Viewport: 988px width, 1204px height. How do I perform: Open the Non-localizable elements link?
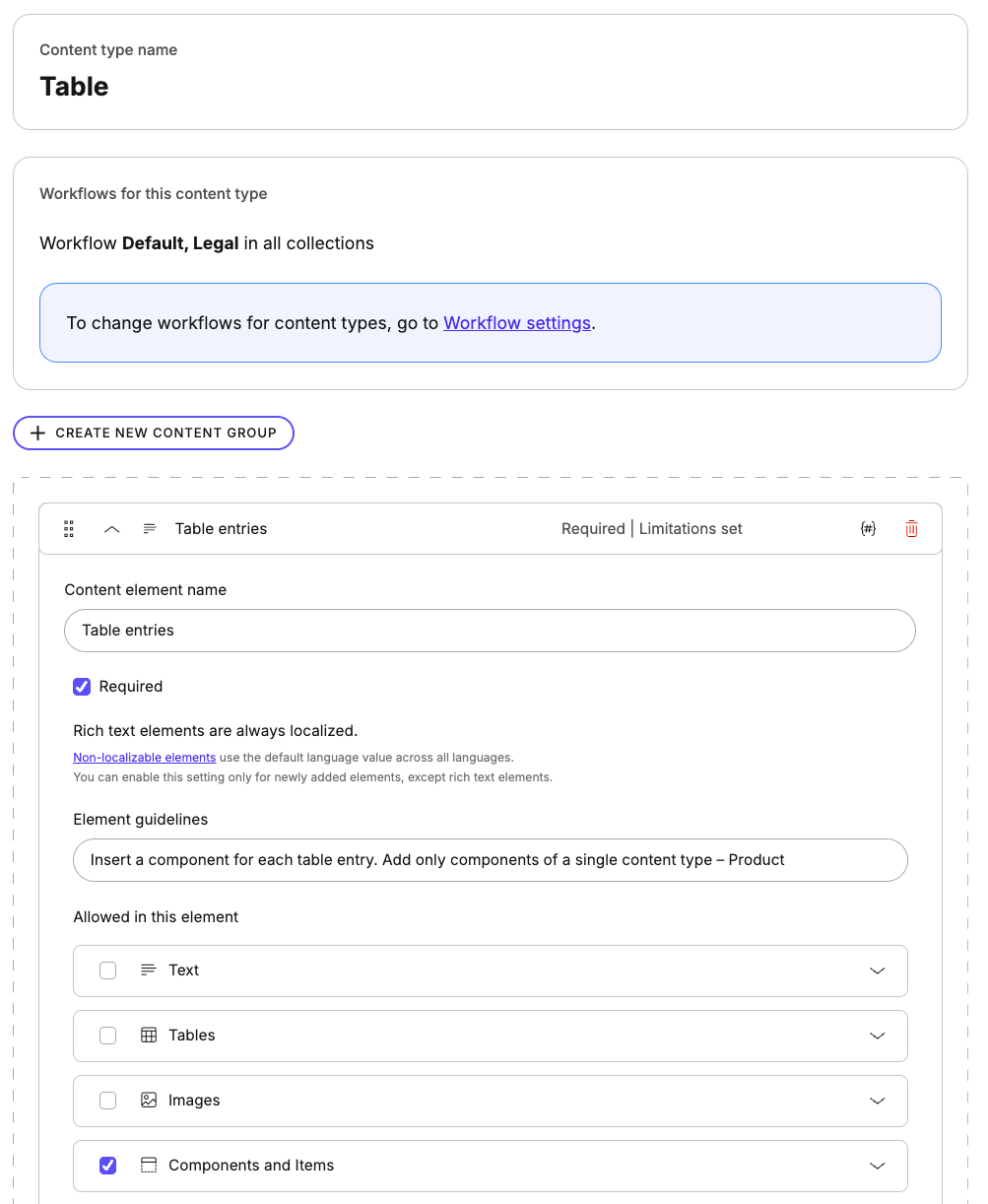(144, 757)
